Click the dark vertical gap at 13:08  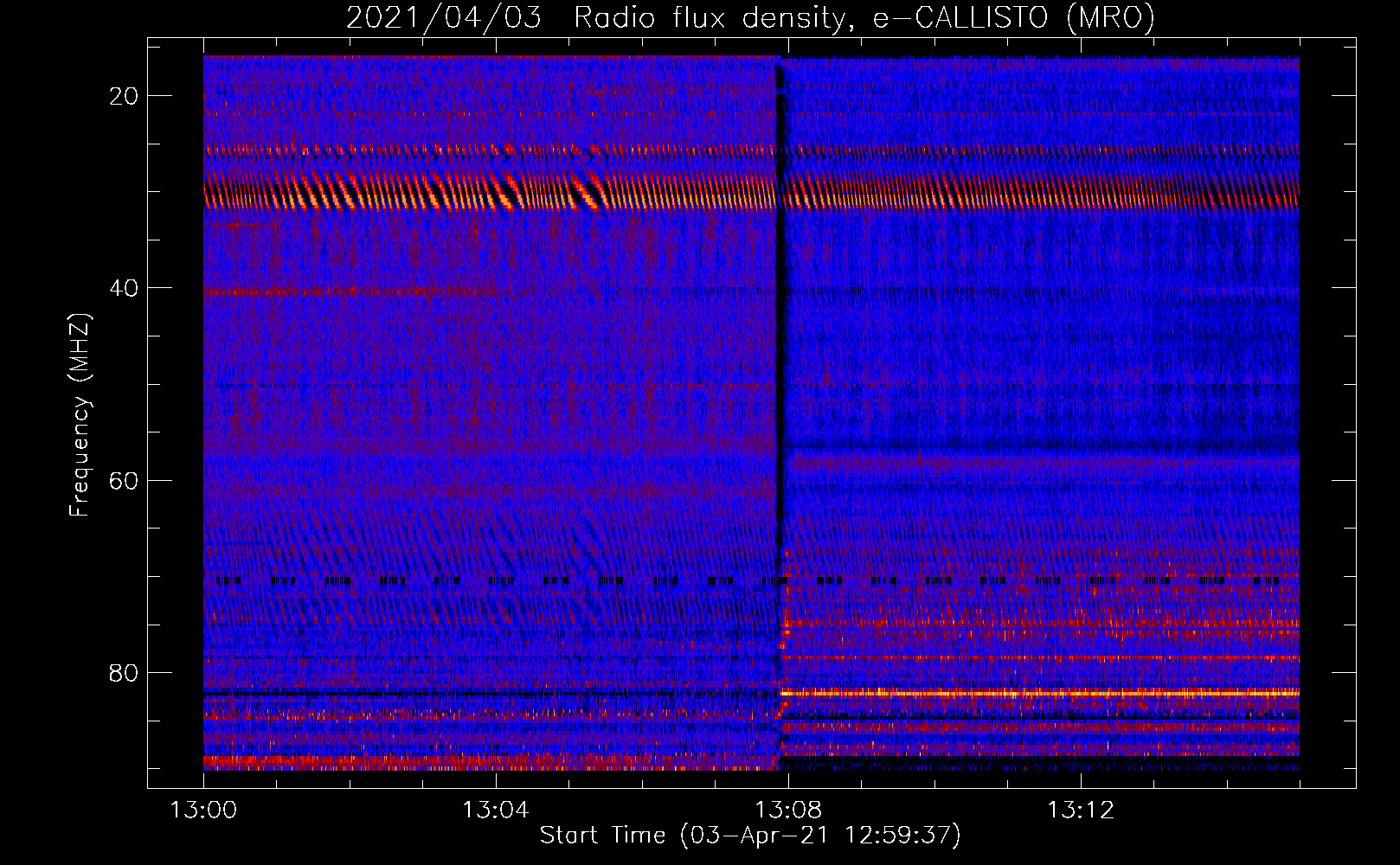780,303
